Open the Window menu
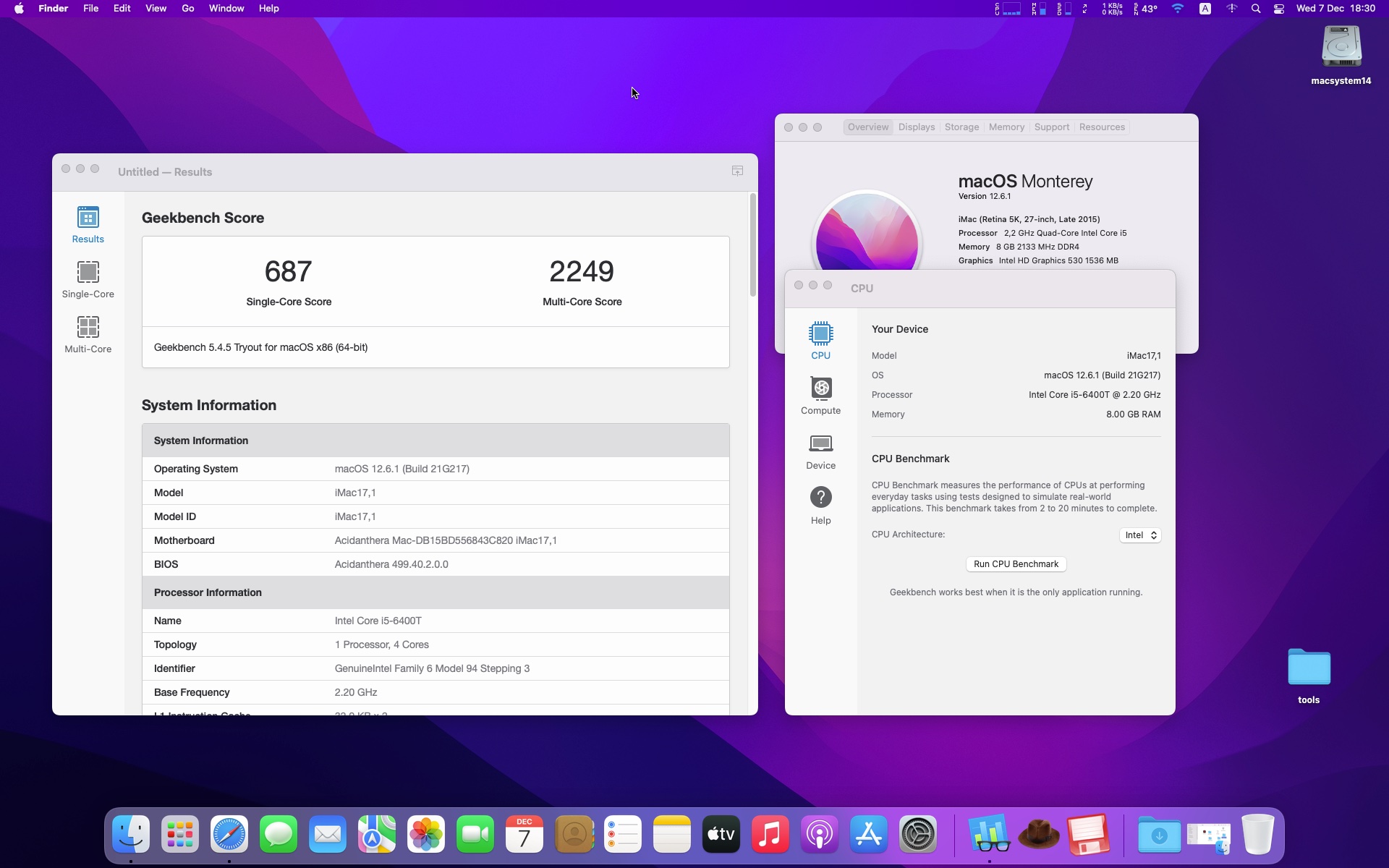The height and width of the screenshot is (868, 1389). tap(226, 9)
